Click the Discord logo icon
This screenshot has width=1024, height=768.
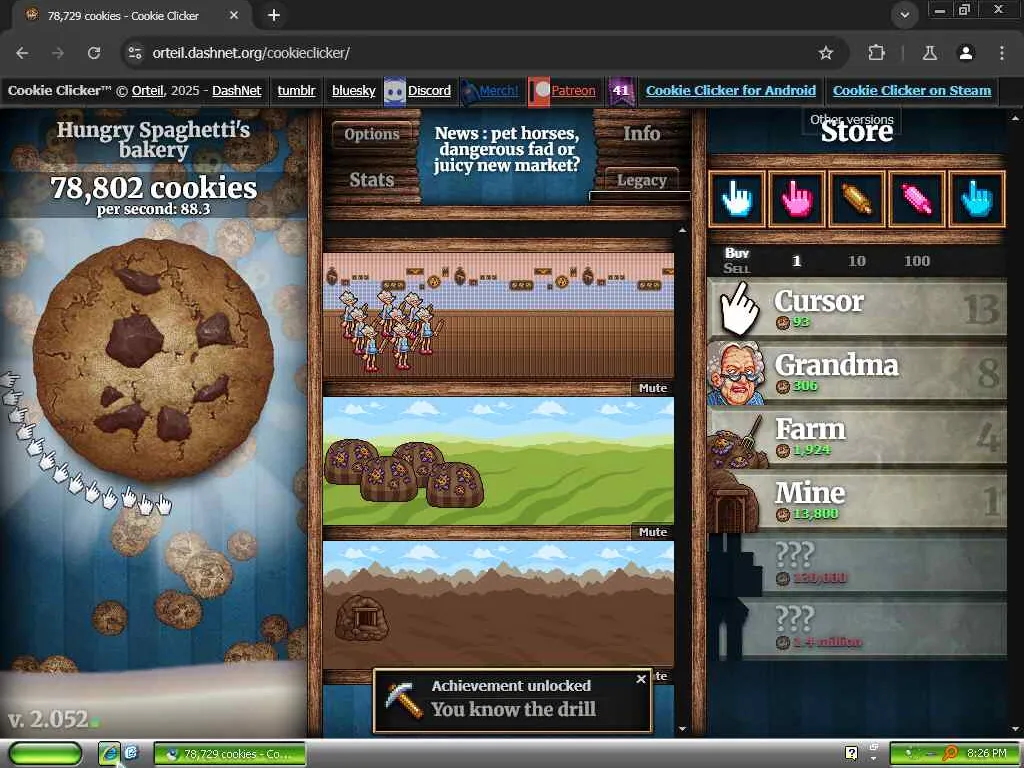point(394,91)
